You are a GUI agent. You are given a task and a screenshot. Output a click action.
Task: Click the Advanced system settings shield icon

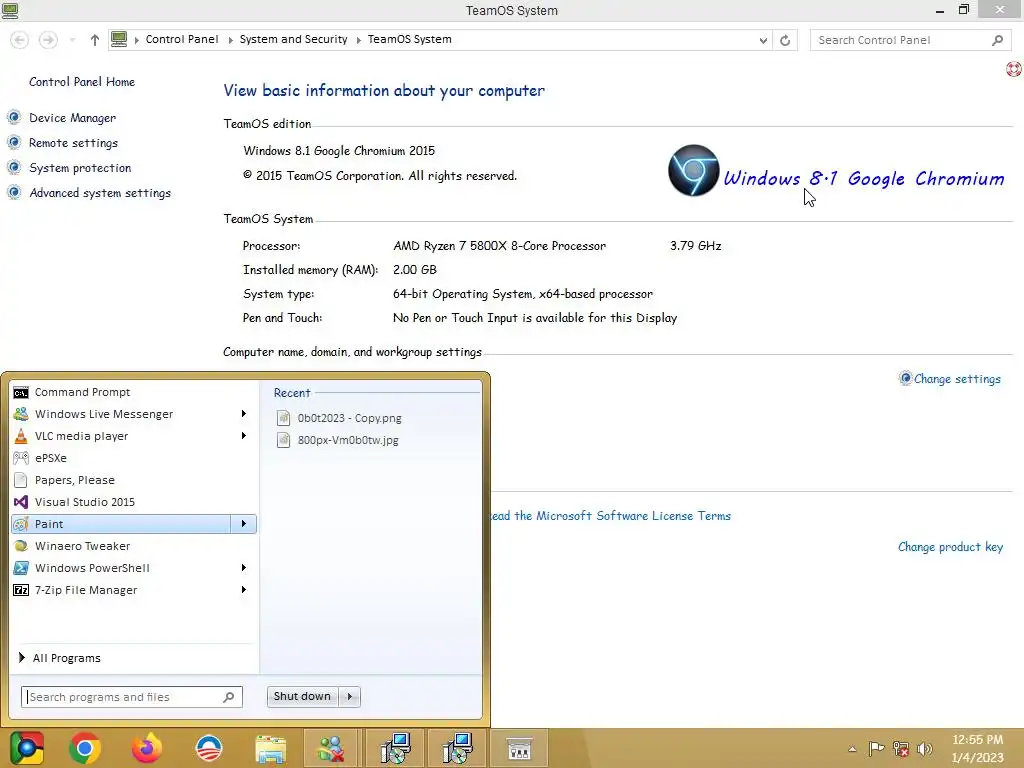pos(14,192)
